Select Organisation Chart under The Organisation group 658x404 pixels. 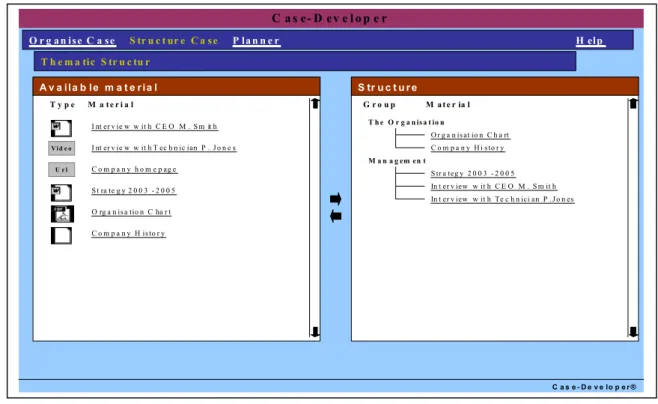[x=470, y=135]
